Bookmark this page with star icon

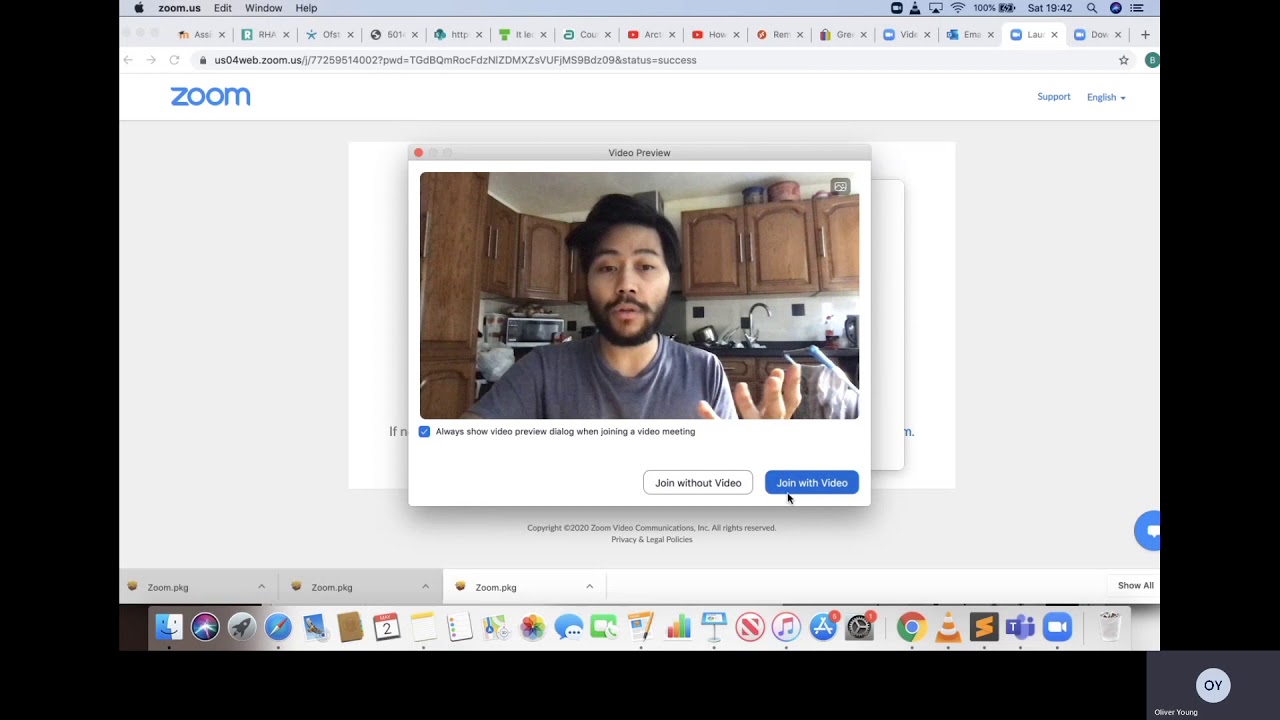pos(1124,60)
